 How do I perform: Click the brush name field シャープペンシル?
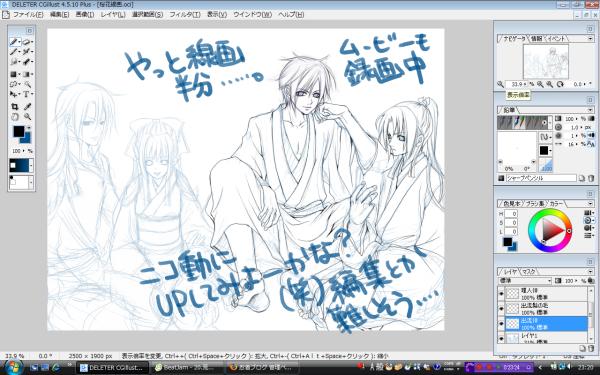541,178
